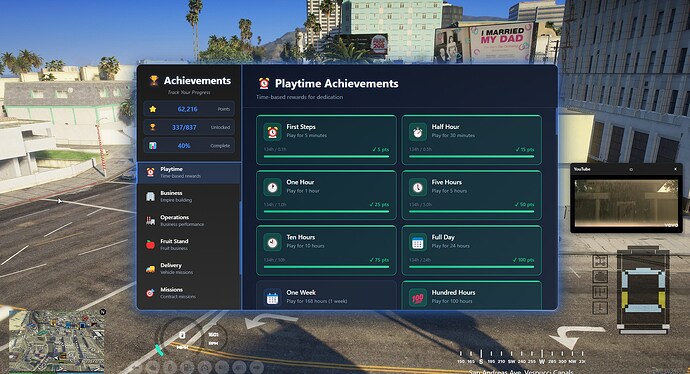Click the Ten Hours card title
This screenshot has height=374, width=690.
click(301, 237)
